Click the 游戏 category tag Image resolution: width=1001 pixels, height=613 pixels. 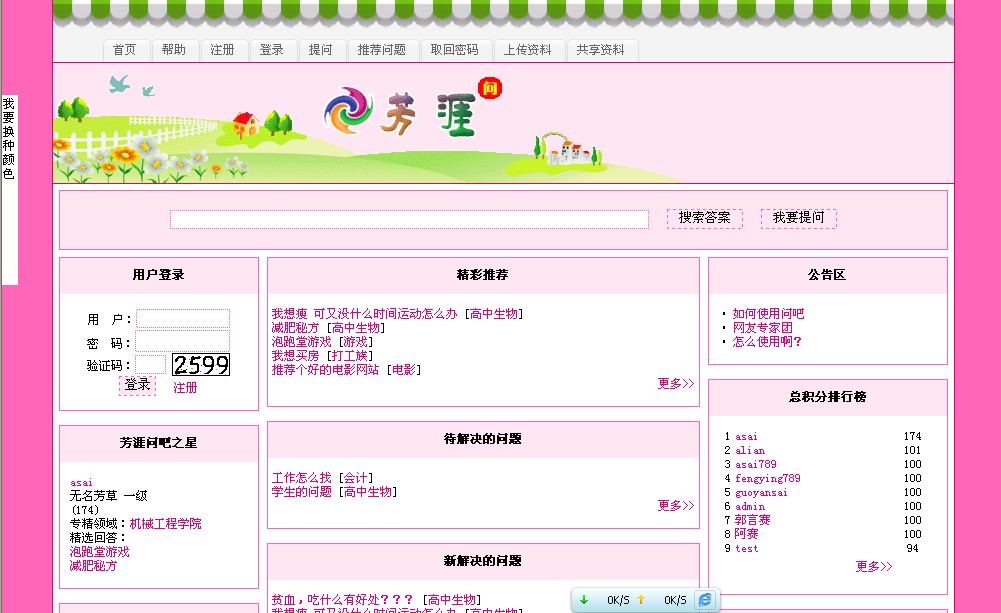(x=356, y=342)
